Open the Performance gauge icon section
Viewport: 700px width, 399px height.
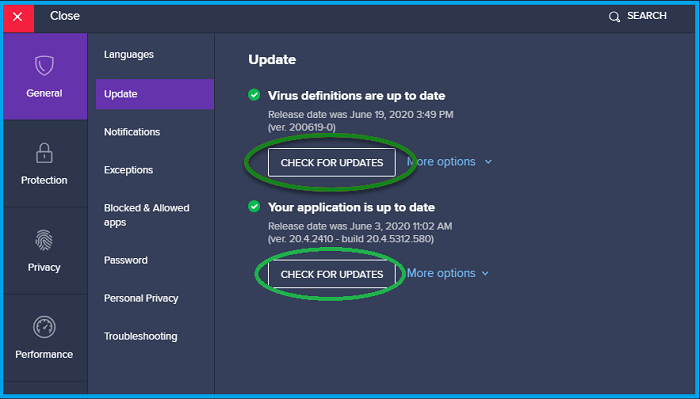(45, 338)
